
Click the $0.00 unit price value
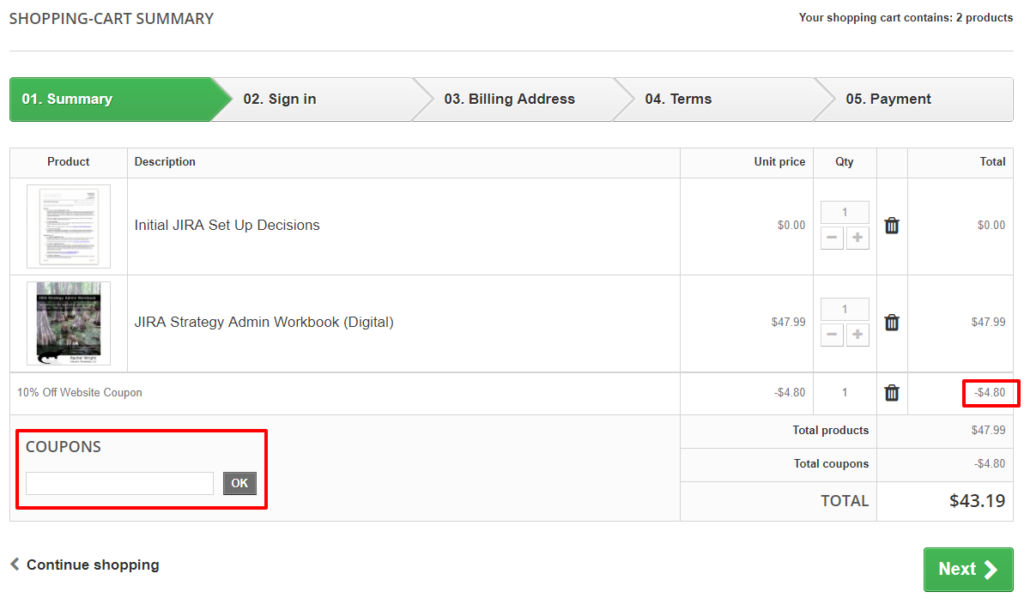click(791, 225)
